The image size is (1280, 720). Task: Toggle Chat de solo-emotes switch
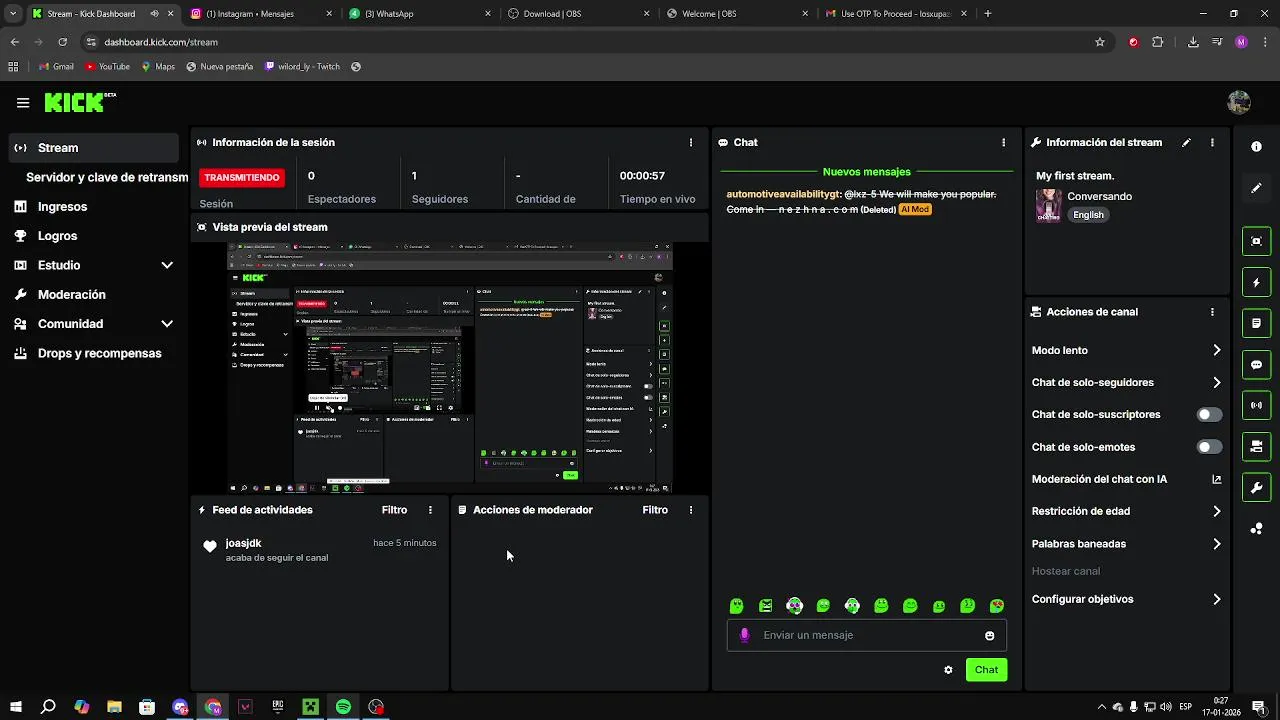coord(1209,447)
